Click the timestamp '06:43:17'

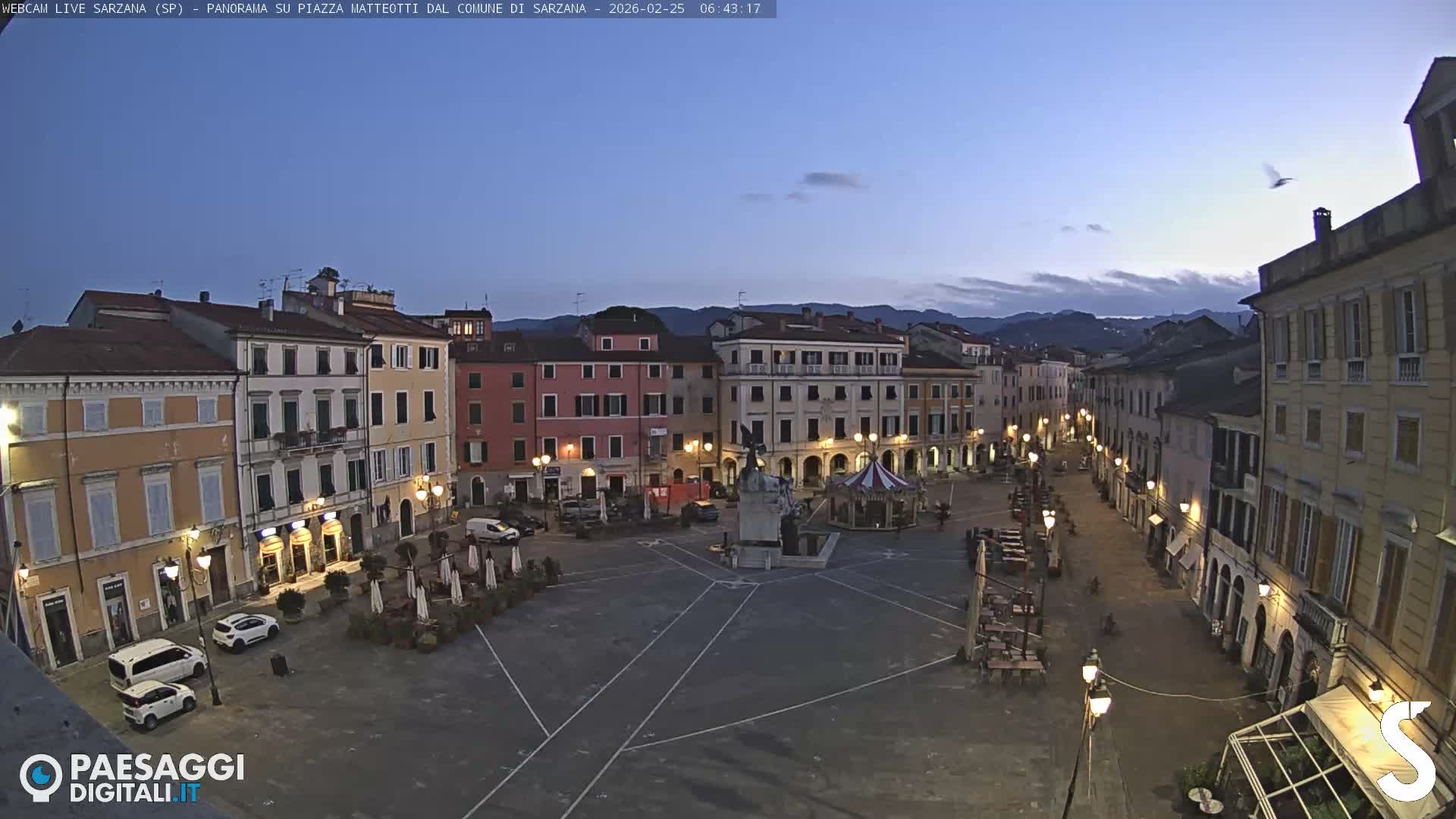(x=730, y=8)
